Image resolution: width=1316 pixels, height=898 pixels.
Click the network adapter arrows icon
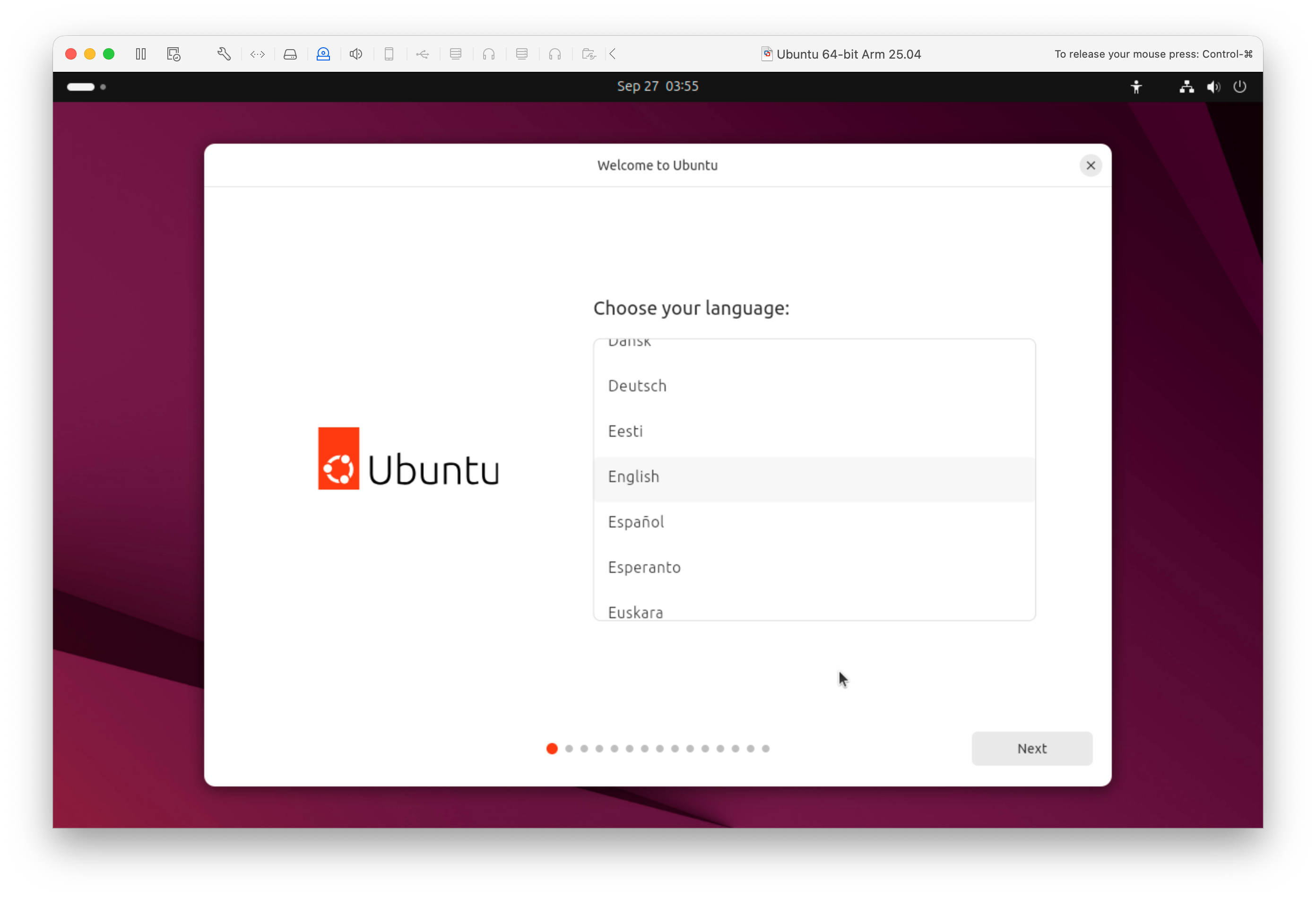(258, 54)
